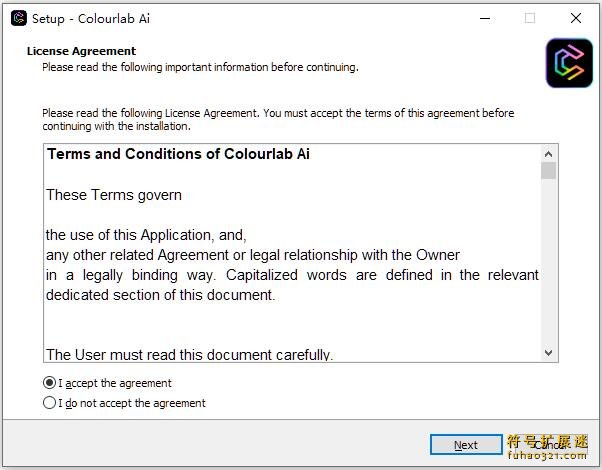Click the large Colourlab Ai logo
This screenshot has height=470, width=602.
tap(569, 63)
